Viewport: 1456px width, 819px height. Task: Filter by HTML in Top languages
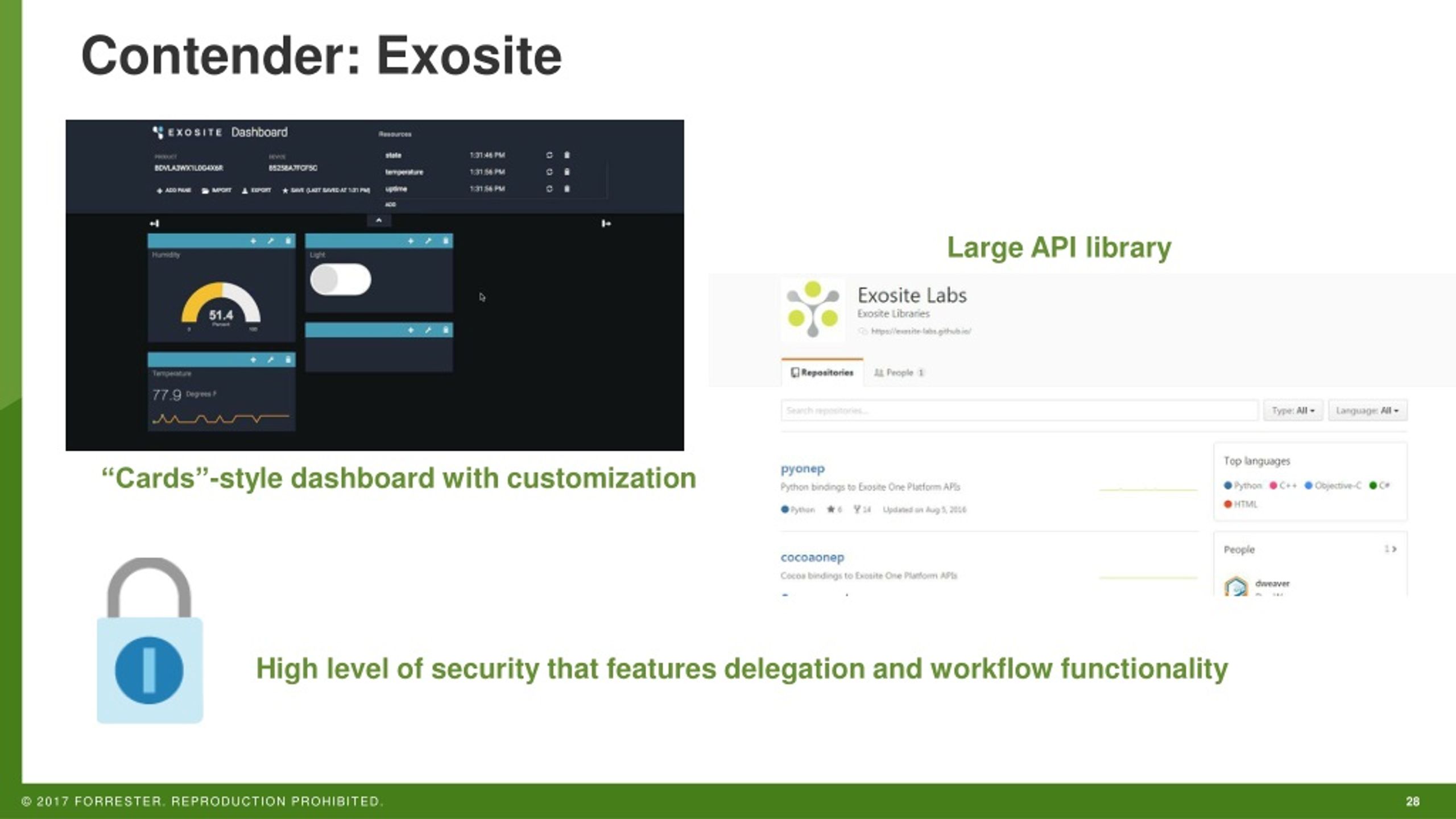[x=1240, y=504]
